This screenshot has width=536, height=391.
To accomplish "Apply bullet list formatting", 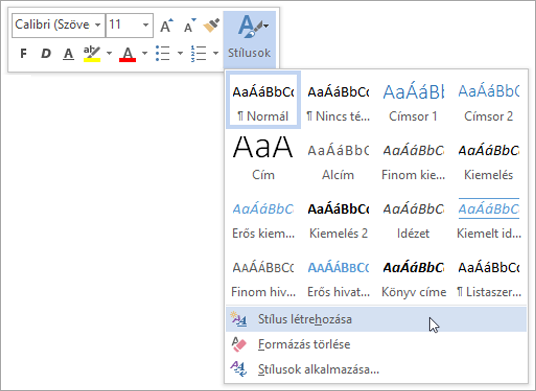I will pyautogui.click(x=163, y=53).
